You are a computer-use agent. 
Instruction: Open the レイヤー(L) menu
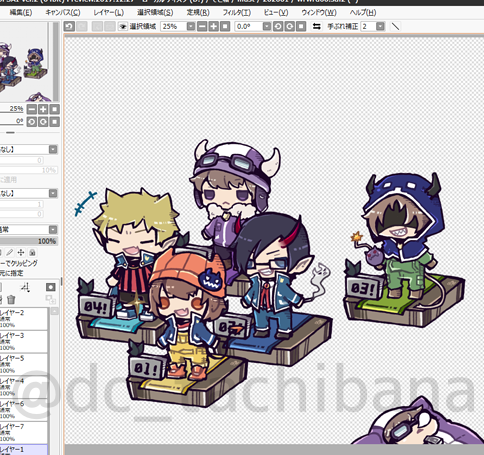click(109, 13)
